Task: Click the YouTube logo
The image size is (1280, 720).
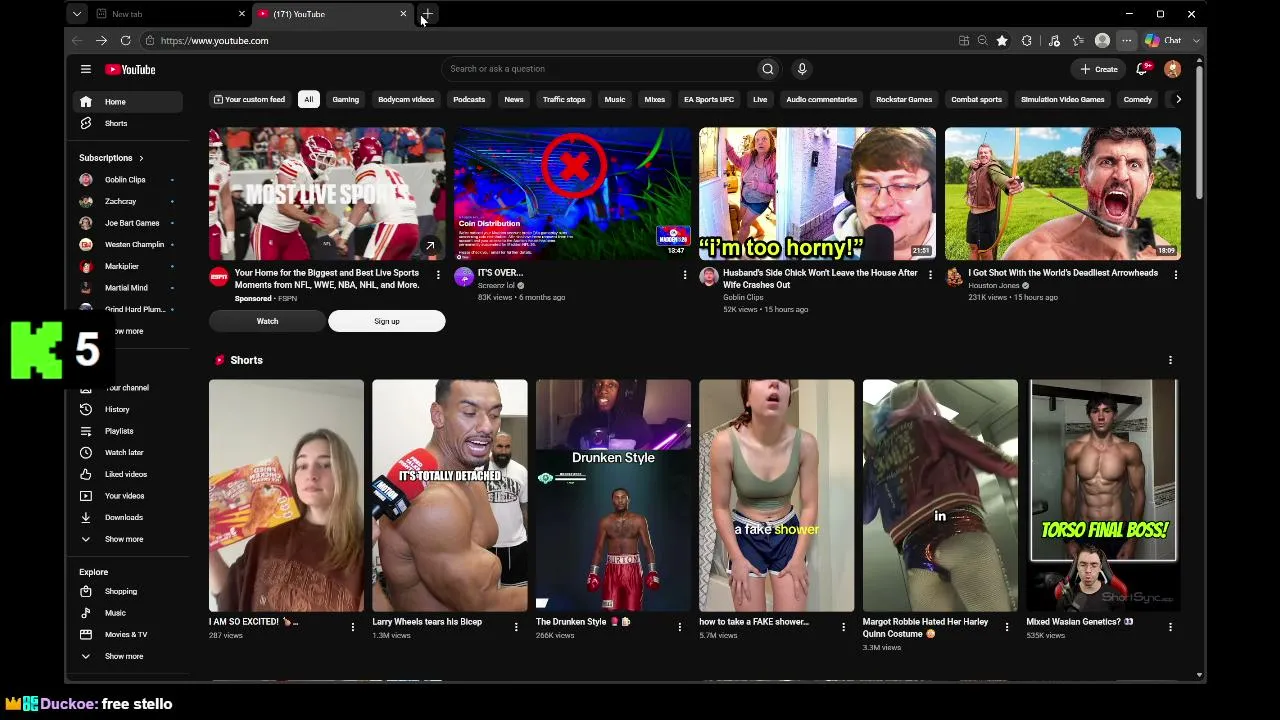Action: click(130, 69)
